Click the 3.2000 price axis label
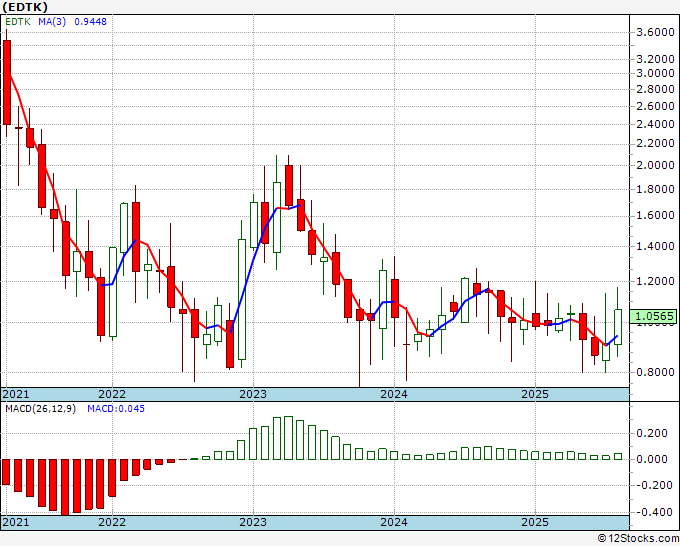This screenshot has width=680, height=546. (x=655, y=59)
